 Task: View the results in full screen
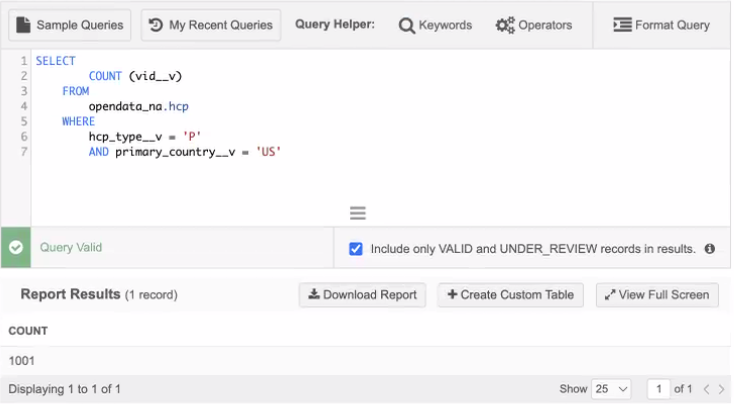pos(657,295)
